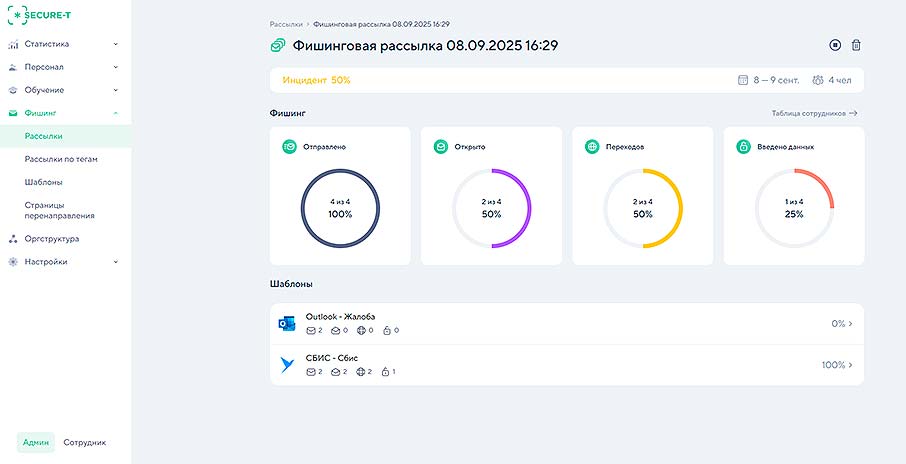Viewport: 906px width, 464px height.
Task: Click the Введено данных lock card icon
Action: click(x=743, y=147)
